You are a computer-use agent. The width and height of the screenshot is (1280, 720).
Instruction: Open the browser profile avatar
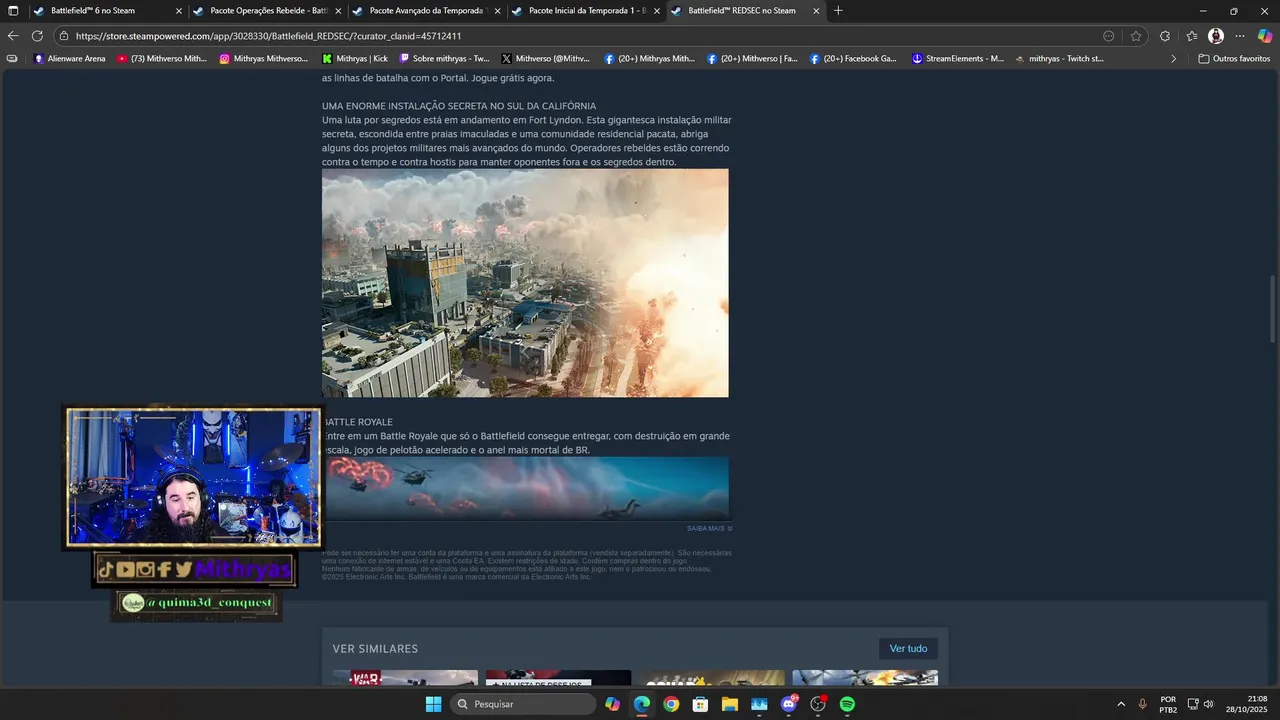(1216, 36)
